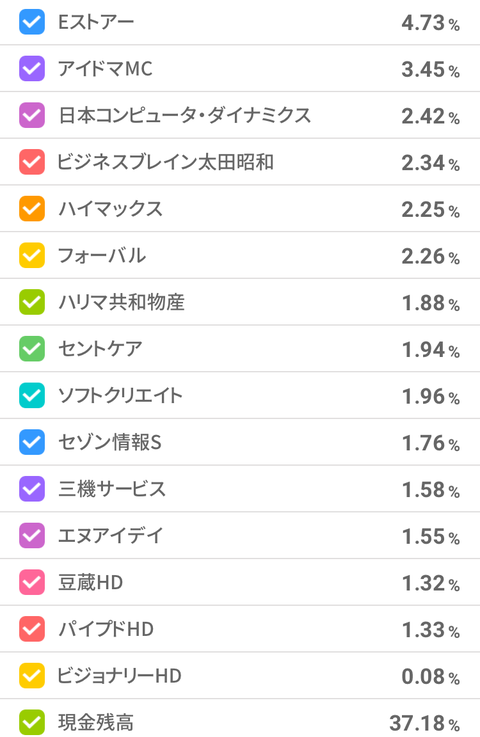480x737 pixels.
Task: Uncheck 日本コンピュータ・ダイナミクス checkbox
Action: point(32,116)
